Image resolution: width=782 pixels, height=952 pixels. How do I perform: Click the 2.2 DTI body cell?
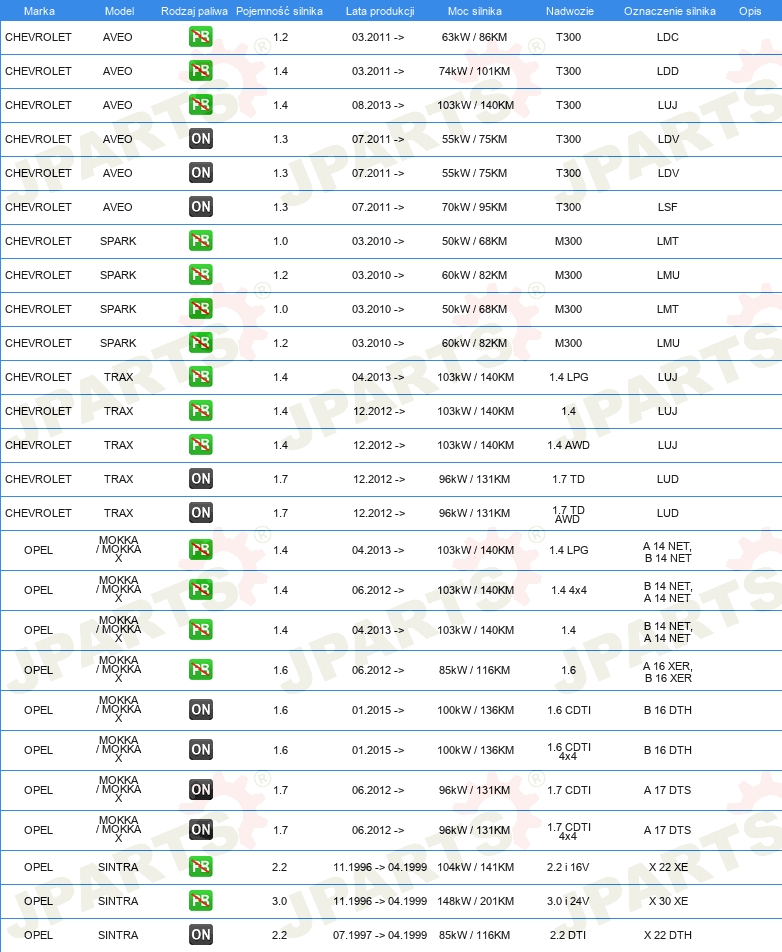point(568,935)
